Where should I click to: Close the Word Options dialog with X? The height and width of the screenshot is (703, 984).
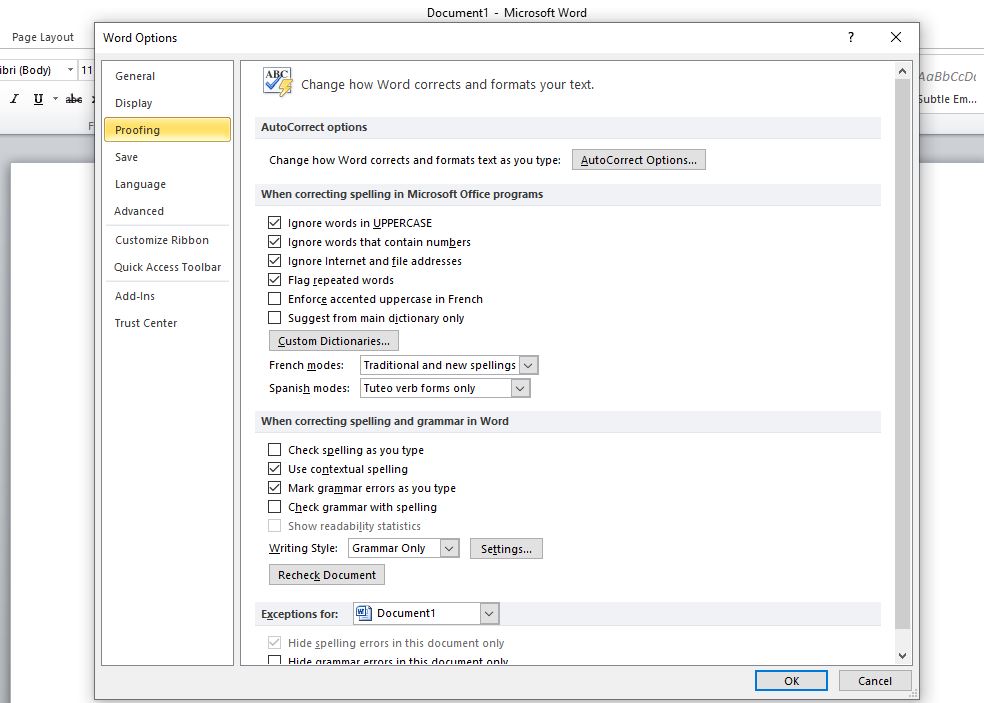(896, 37)
